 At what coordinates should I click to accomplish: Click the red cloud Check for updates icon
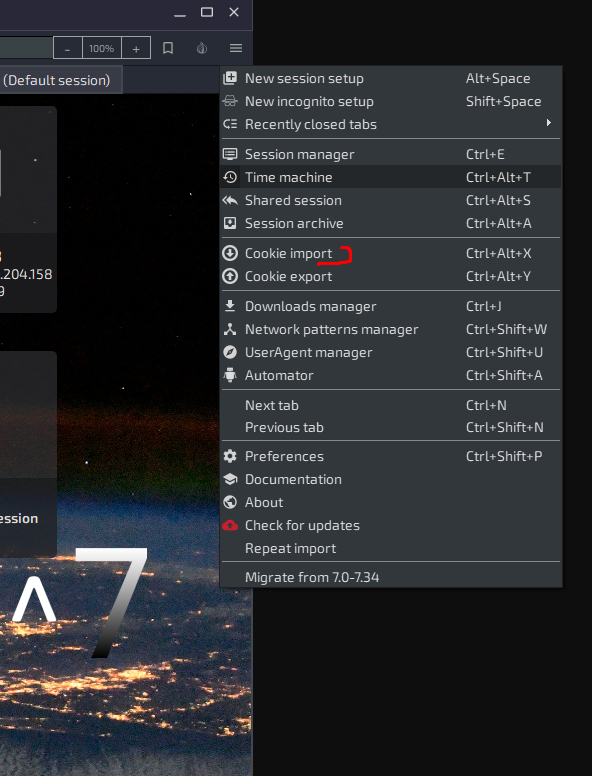(x=230, y=525)
